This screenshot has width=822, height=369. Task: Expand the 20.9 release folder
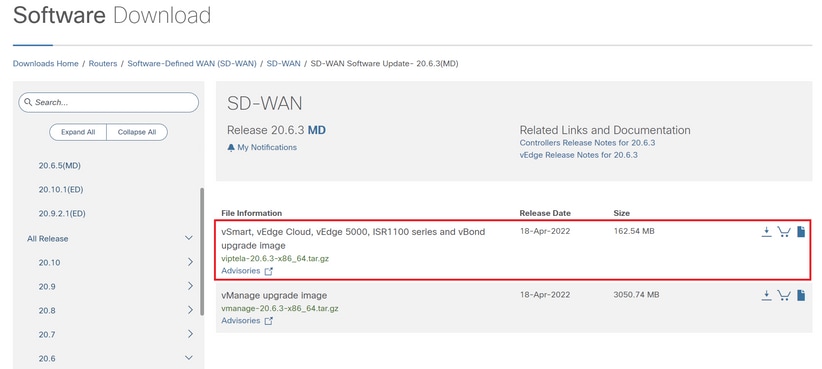(190, 287)
